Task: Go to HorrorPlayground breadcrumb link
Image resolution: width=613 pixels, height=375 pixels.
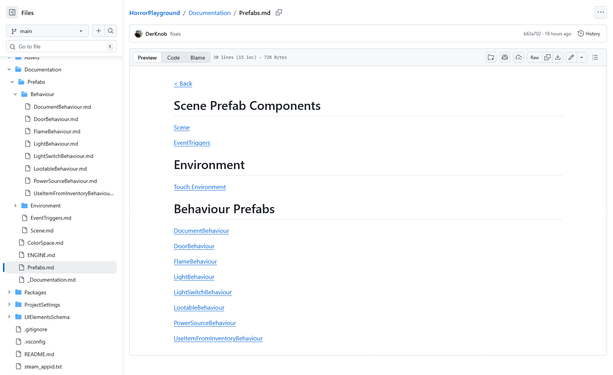Action: [x=154, y=13]
